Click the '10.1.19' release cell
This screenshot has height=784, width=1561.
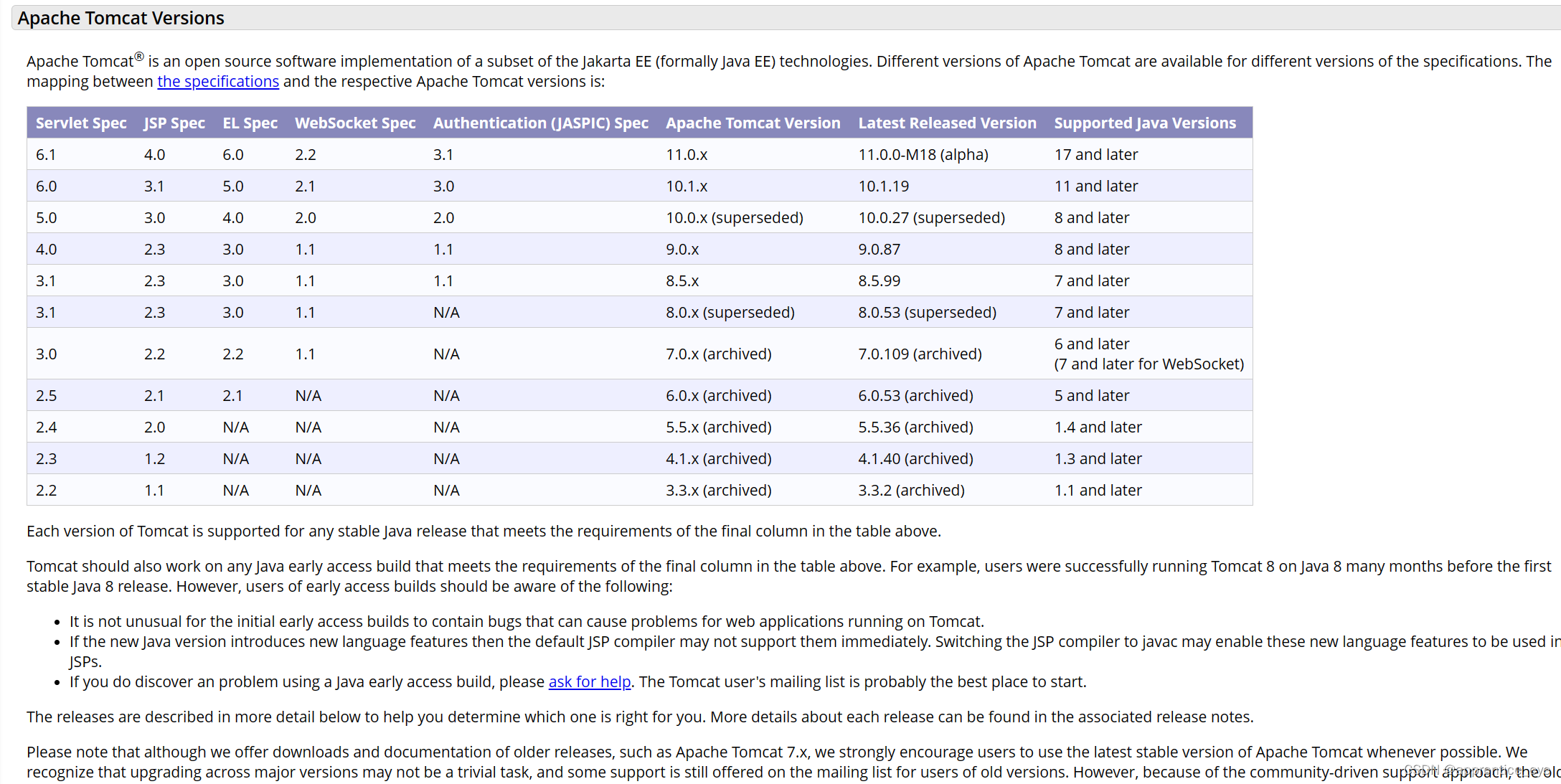pos(884,186)
